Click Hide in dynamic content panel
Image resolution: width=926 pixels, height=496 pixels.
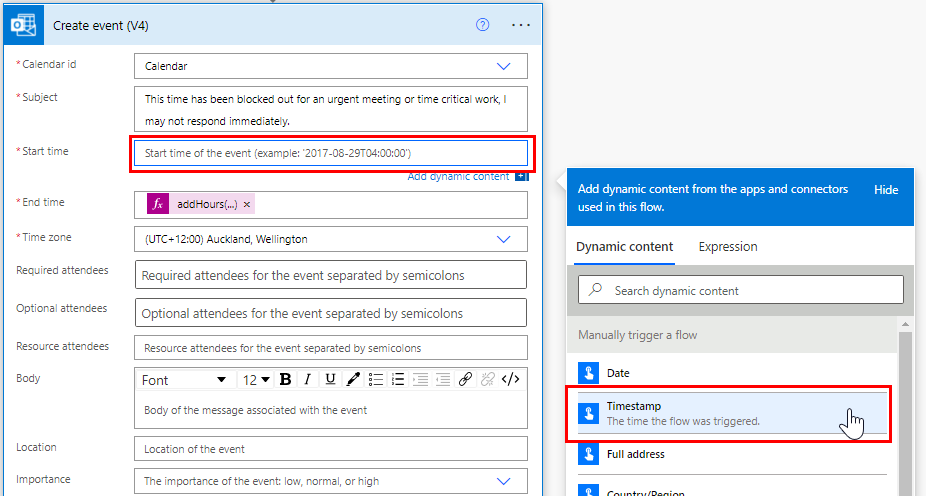coord(885,189)
